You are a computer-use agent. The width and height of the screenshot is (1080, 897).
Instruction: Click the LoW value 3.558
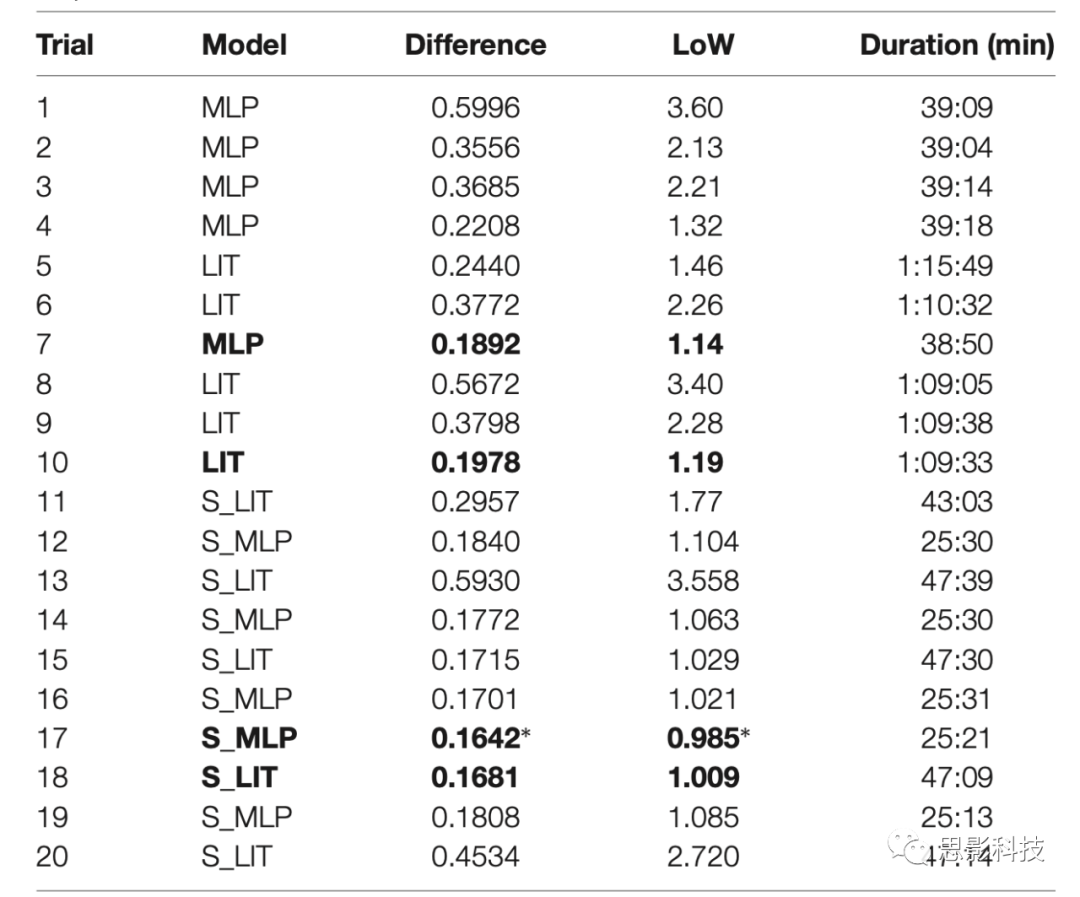click(x=703, y=580)
